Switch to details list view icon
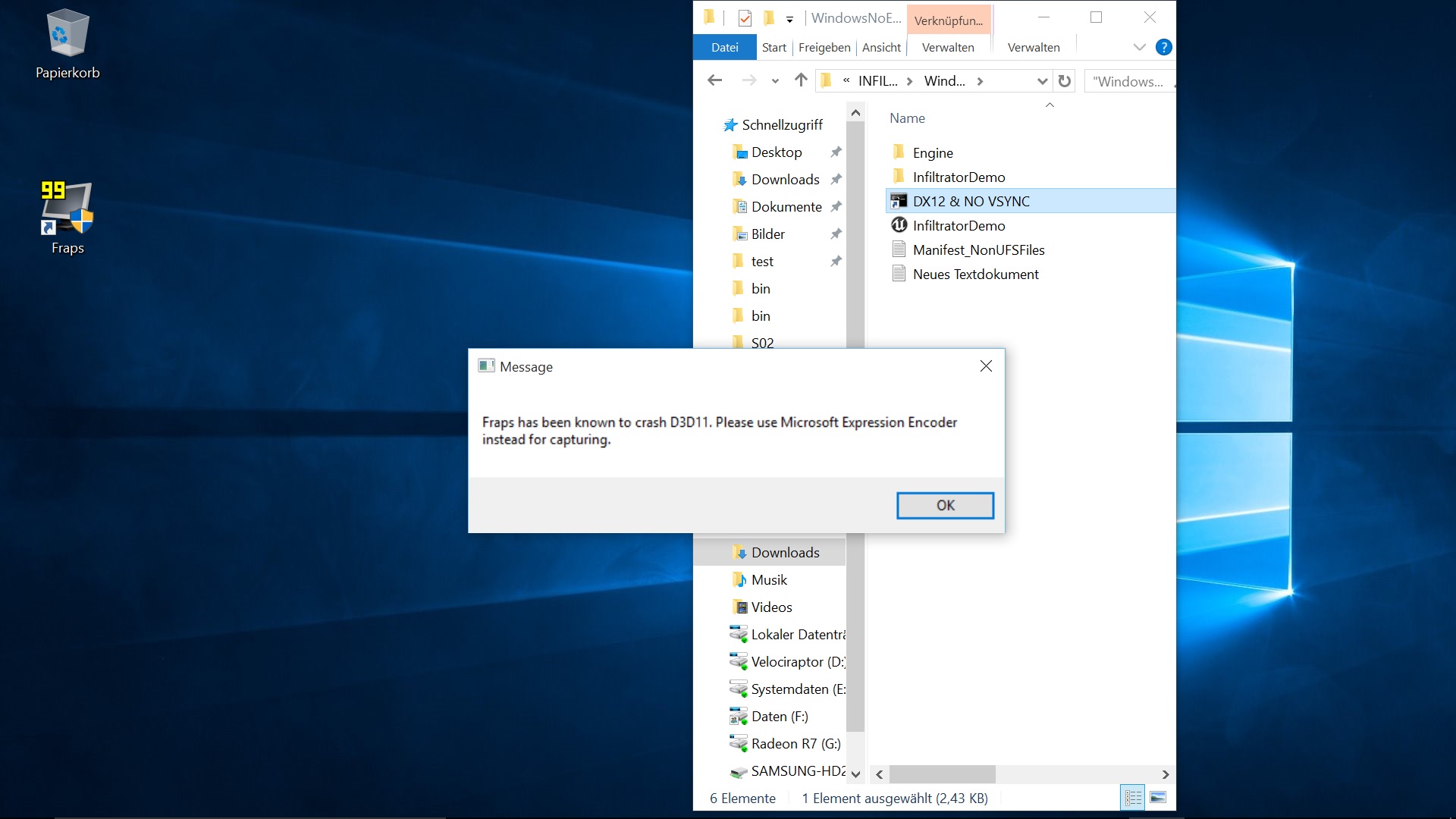Viewport: 1456px width, 819px height. (x=1133, y=797)
